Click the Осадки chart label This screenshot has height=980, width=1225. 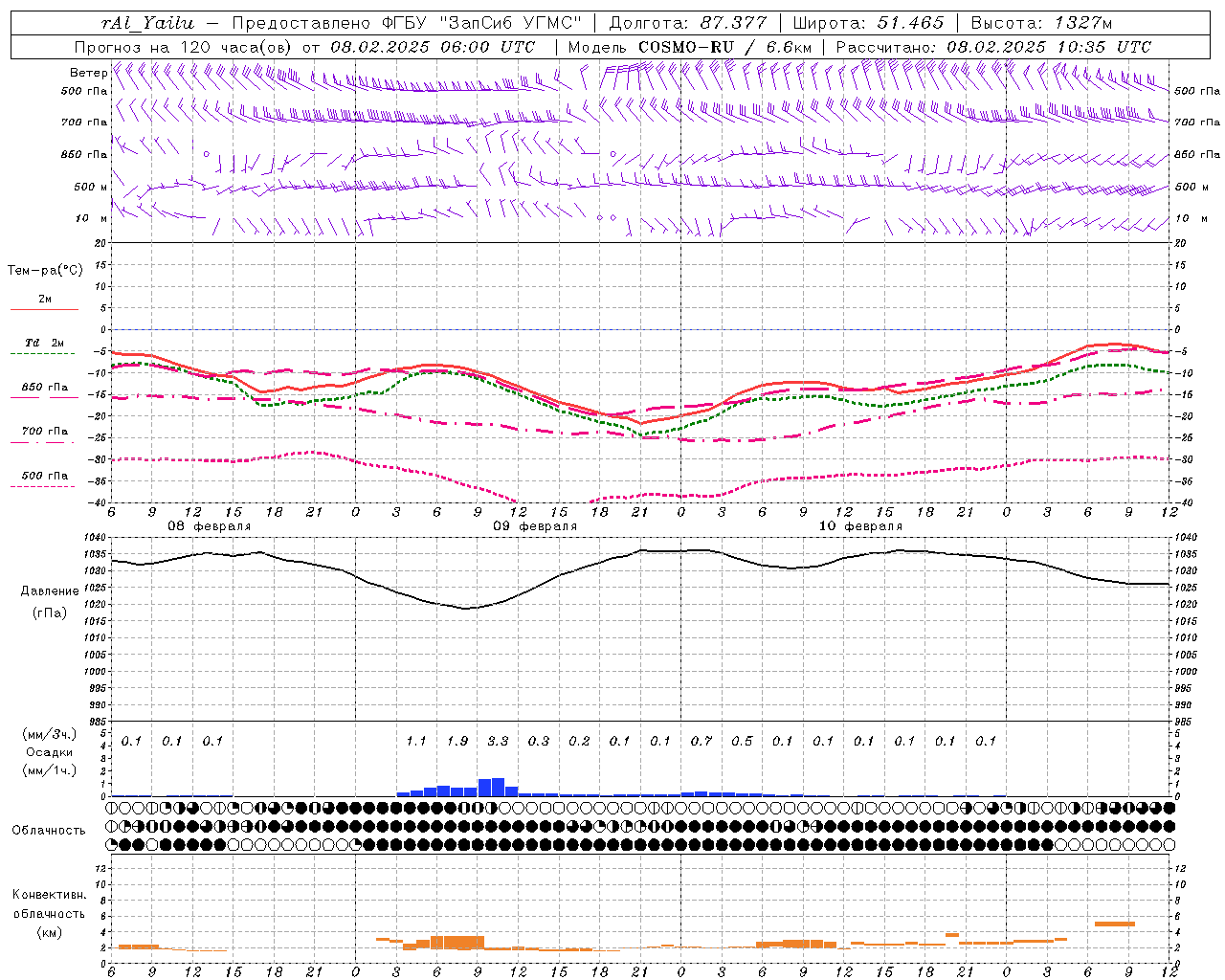tap(50, 752)
